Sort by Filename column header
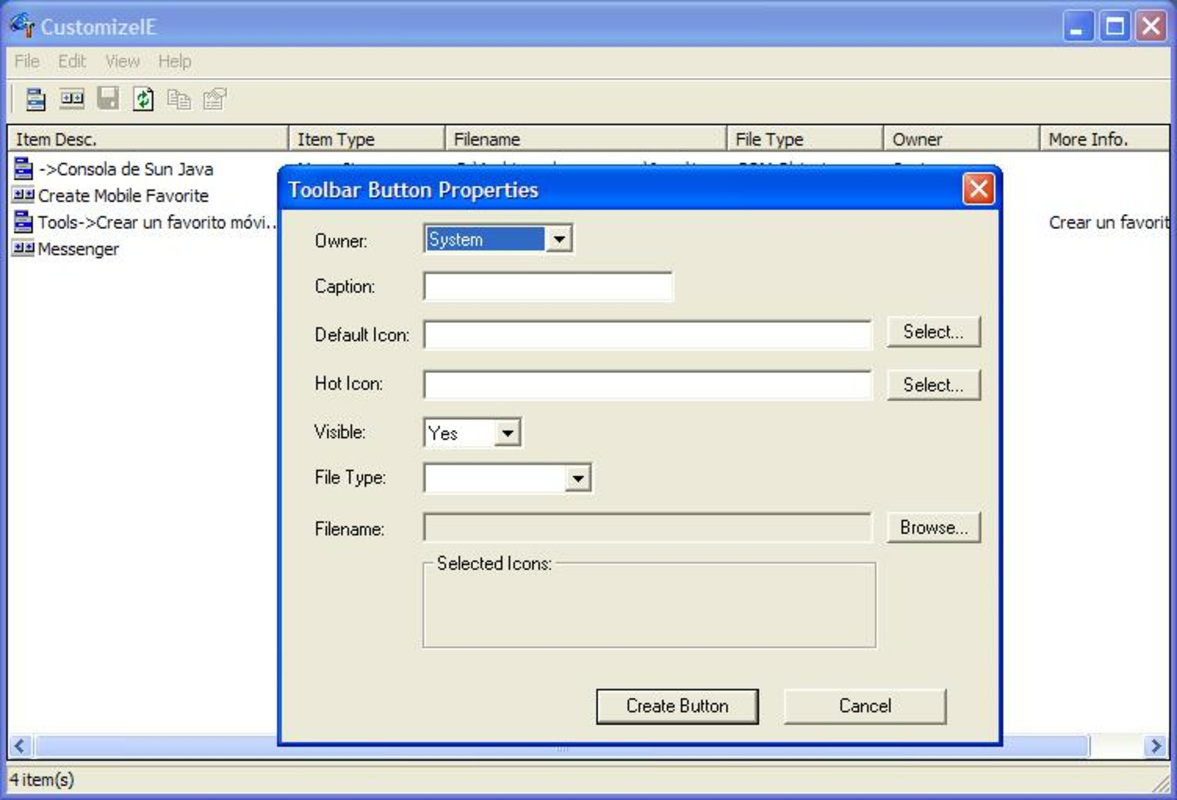Viewport: 1177px width, 800px height. click(x=585, y=139)
